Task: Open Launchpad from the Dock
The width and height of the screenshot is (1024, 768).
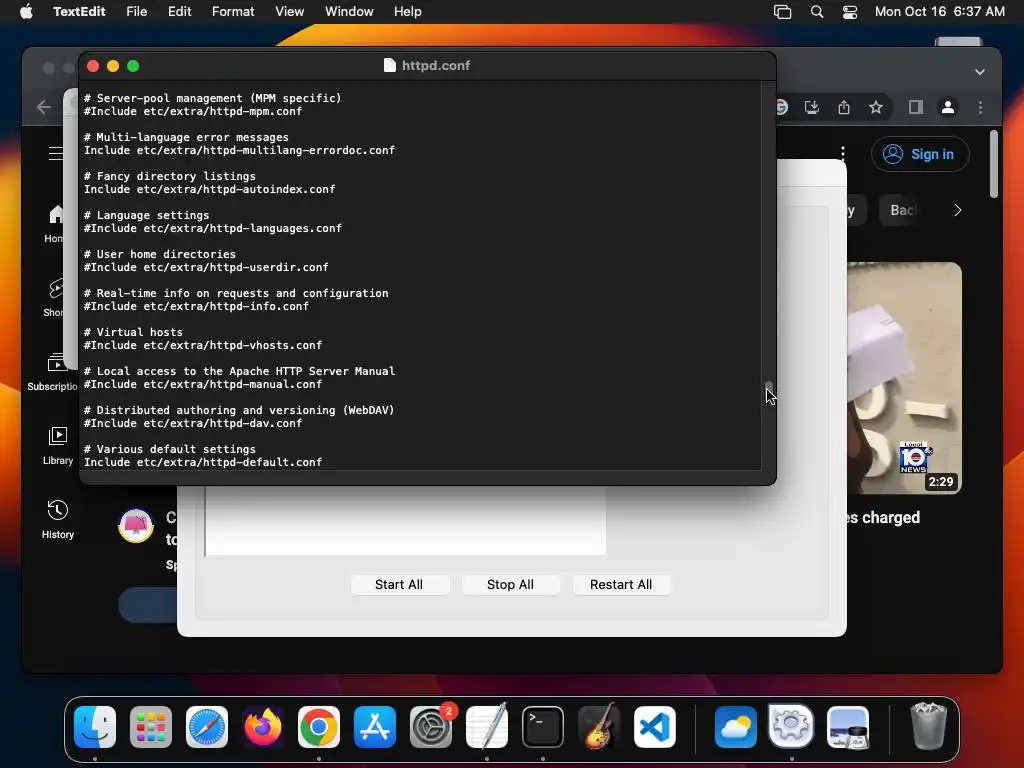Action: click(x=151, y=727)
